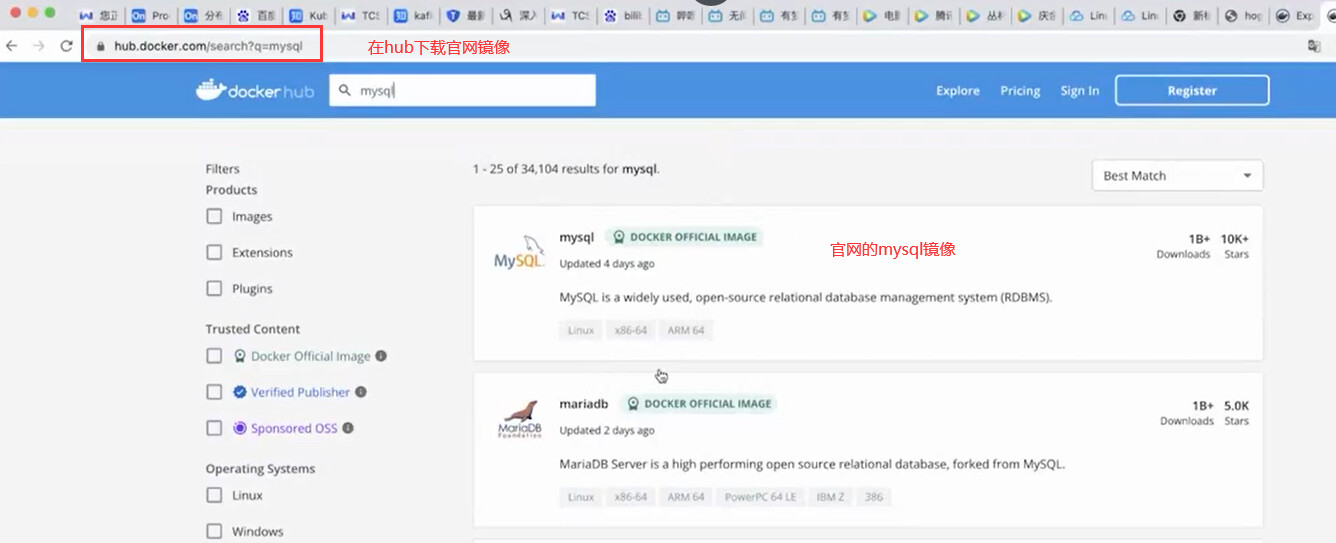Click the info icon beside Docker Official Image filter
The image size is (1336, 543).
click(381, 356)
